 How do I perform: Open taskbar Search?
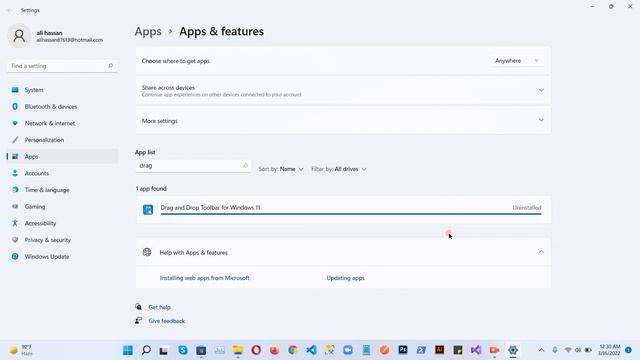pyautogui.click(x=146, y=350)
